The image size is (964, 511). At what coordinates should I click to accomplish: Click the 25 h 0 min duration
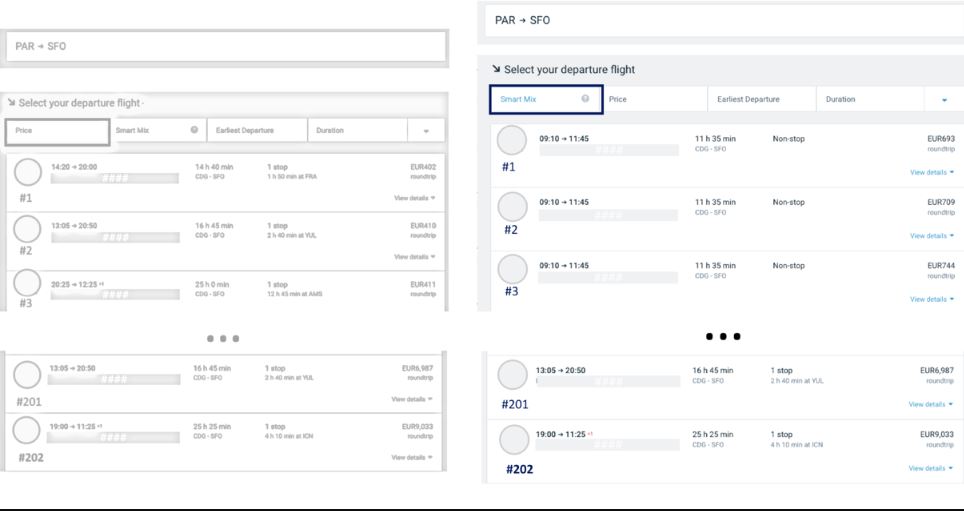pos(212,285)
